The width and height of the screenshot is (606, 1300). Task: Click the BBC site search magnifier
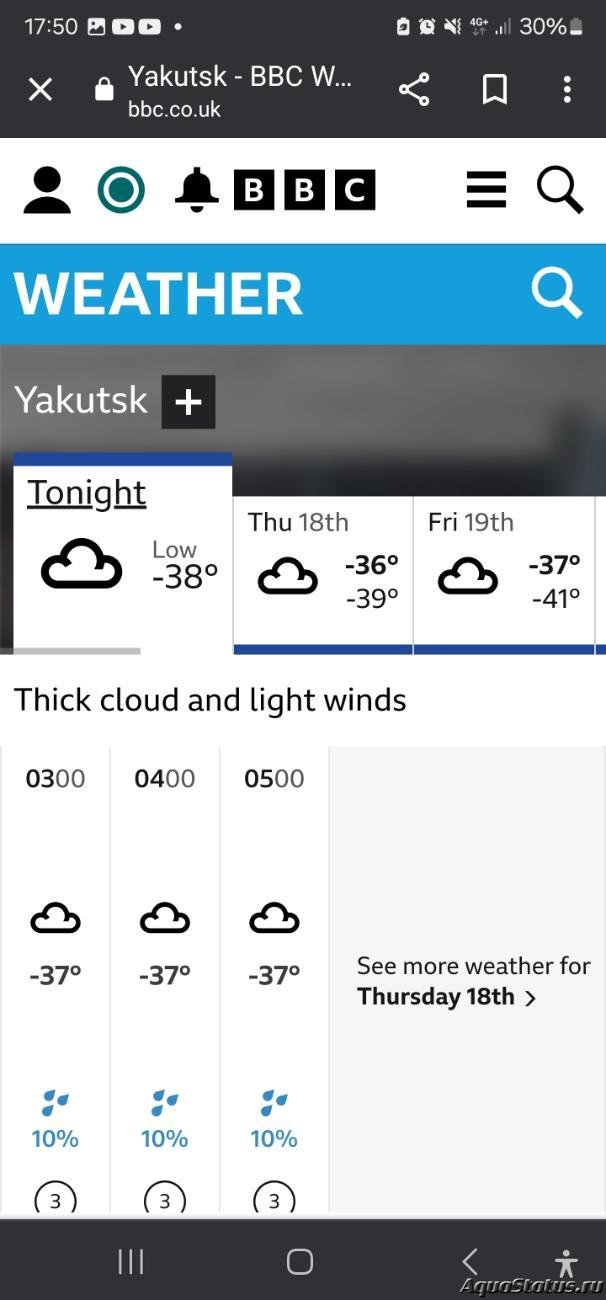(x=560, y=190)
